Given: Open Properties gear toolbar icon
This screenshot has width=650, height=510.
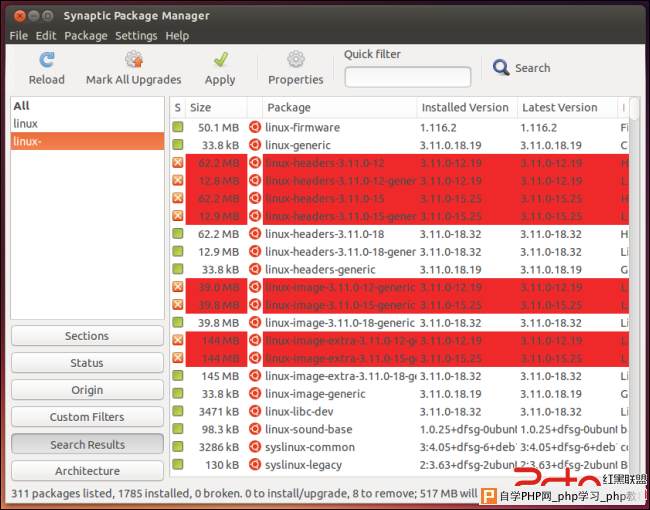Looking at the screenshot, I should [x=296, y=59].
